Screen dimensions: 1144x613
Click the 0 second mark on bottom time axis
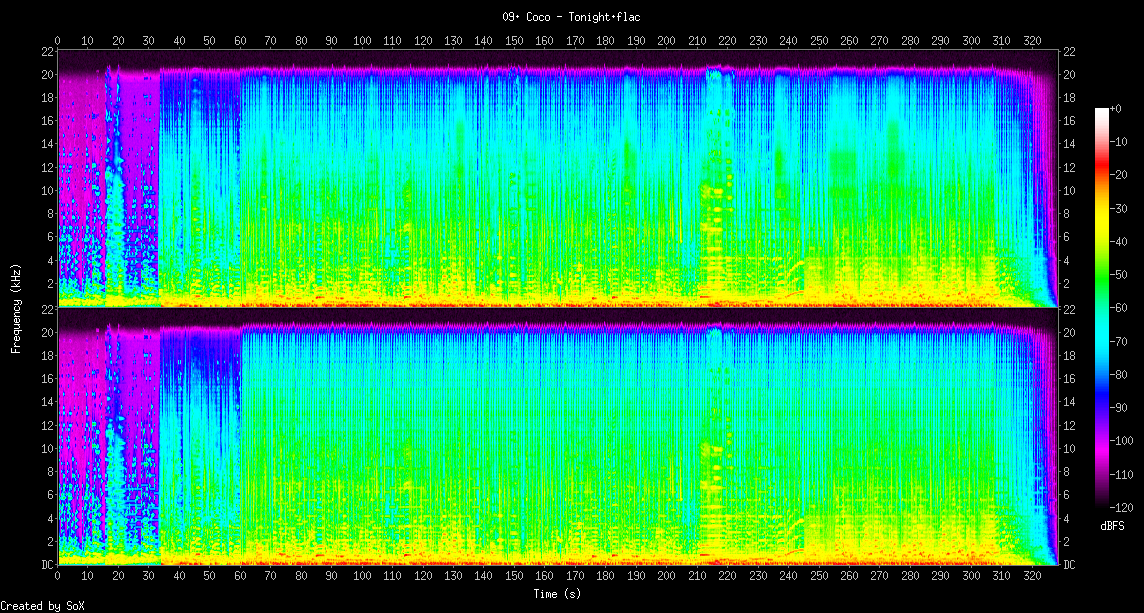point(57,577)
